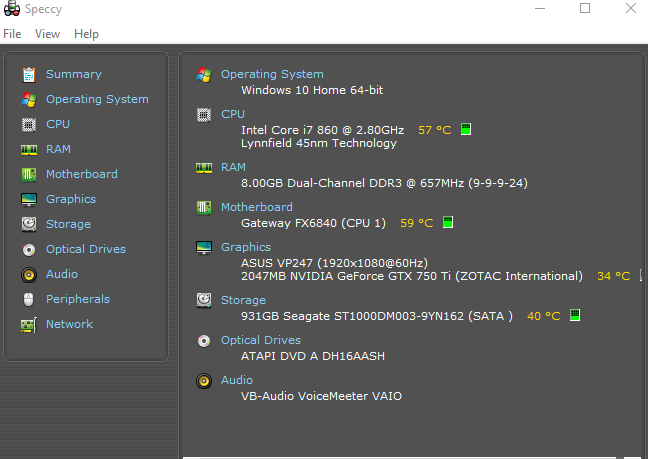648x459 pixels.
Task: Click the Optical Drives disc icon in sidebar
Action: (29, 249)
